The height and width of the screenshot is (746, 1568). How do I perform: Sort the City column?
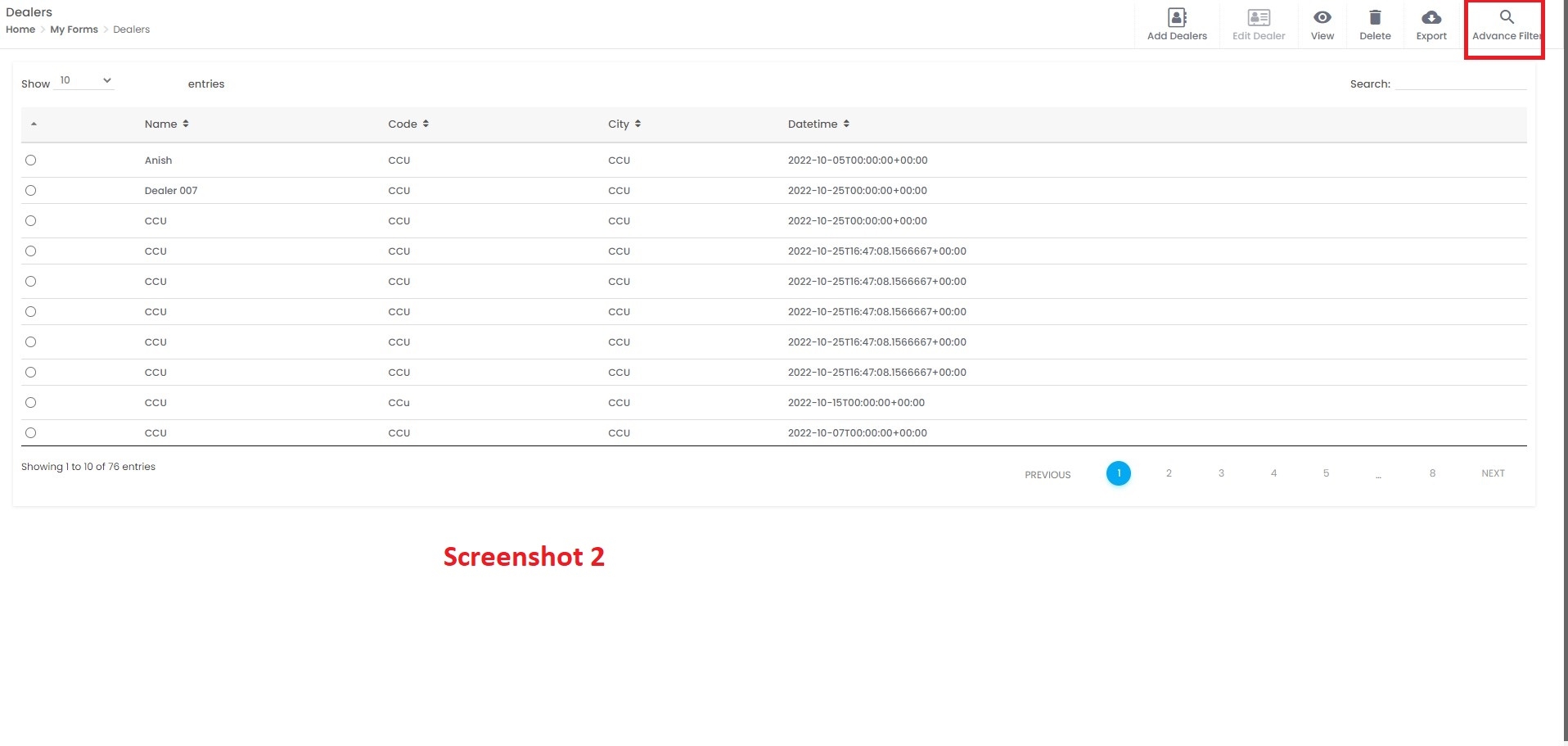(x=638, y=124)
